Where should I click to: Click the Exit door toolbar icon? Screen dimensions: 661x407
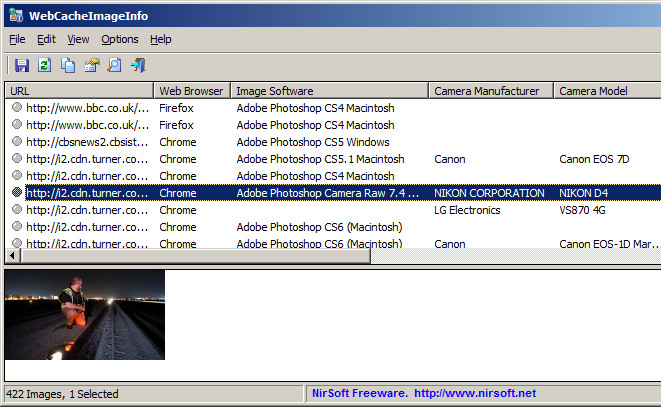pos(138,65)
